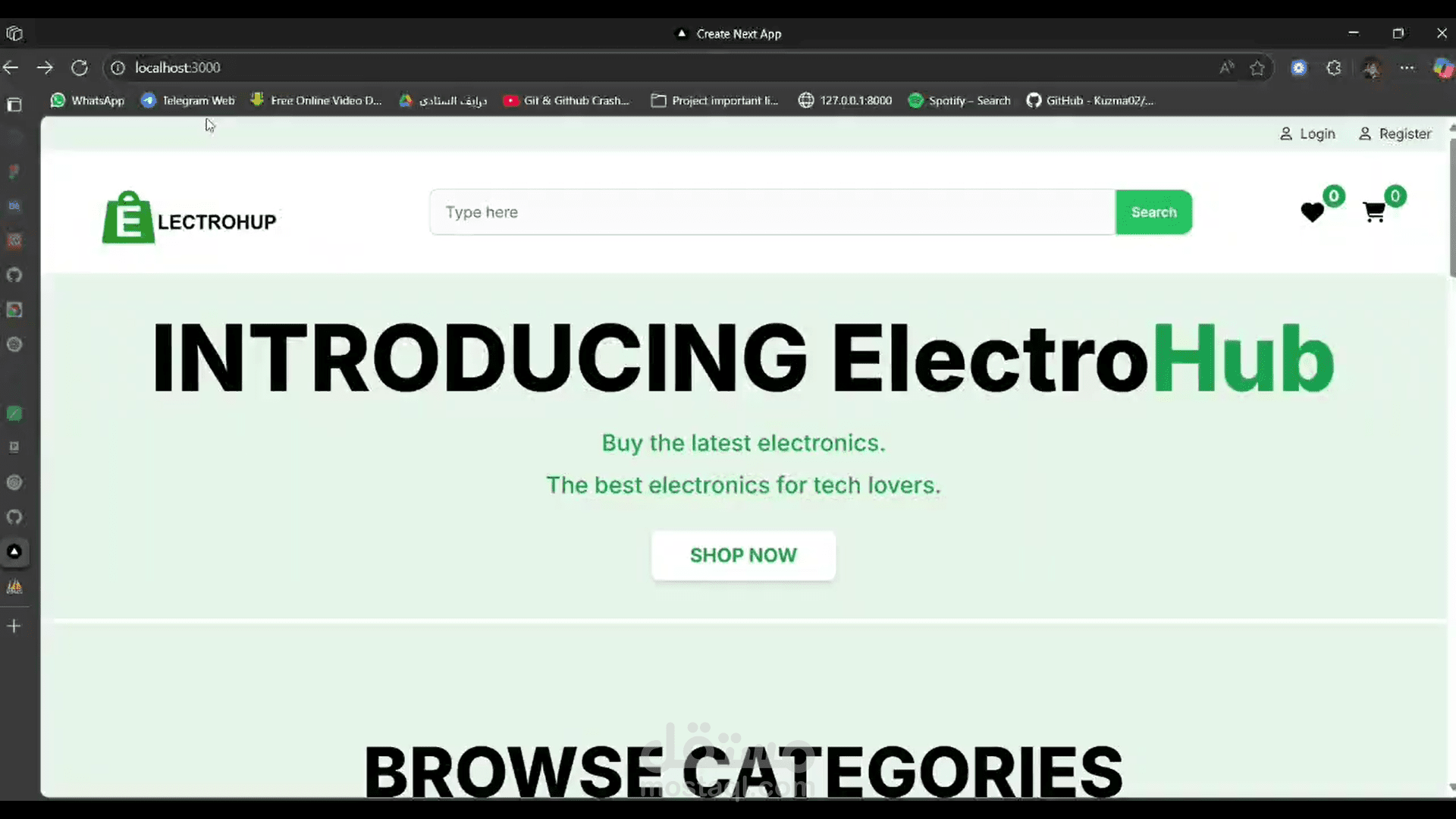Click the wishlist heart icon
Screen dimensions: 1456x819
point(1311,213)
